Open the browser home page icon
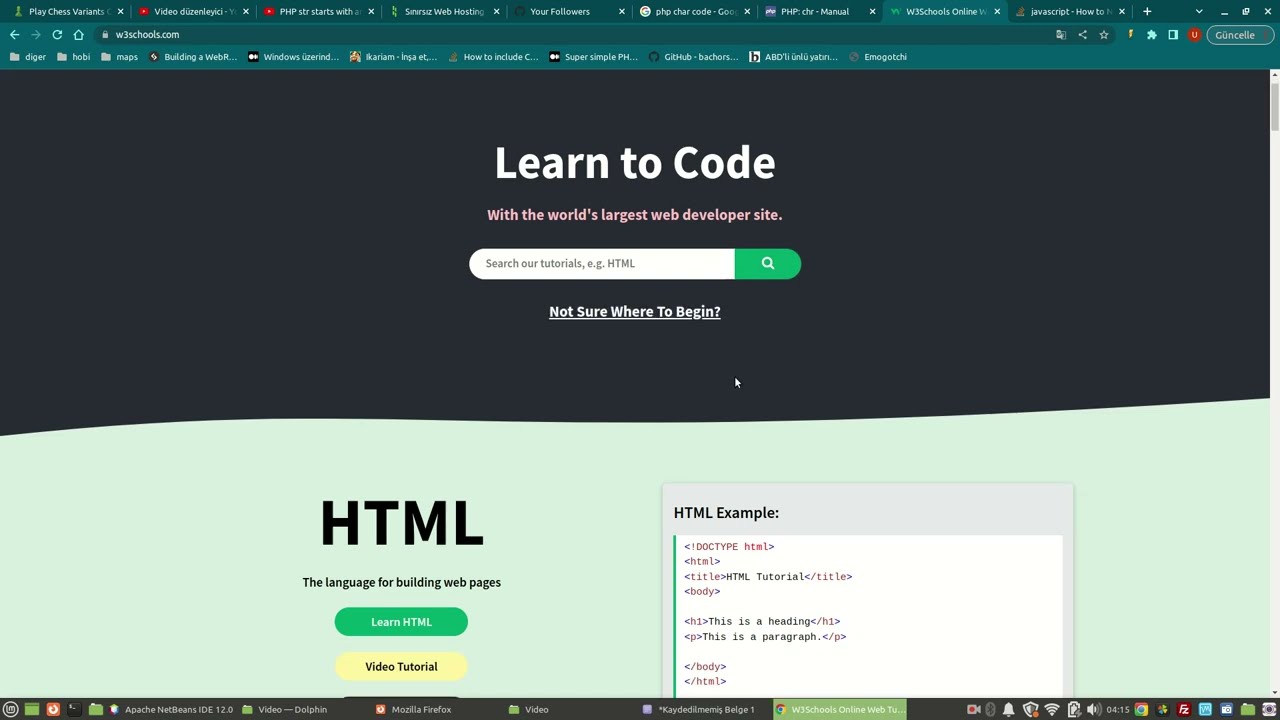Screen dimensions: 1280x720 click(78, 34)
